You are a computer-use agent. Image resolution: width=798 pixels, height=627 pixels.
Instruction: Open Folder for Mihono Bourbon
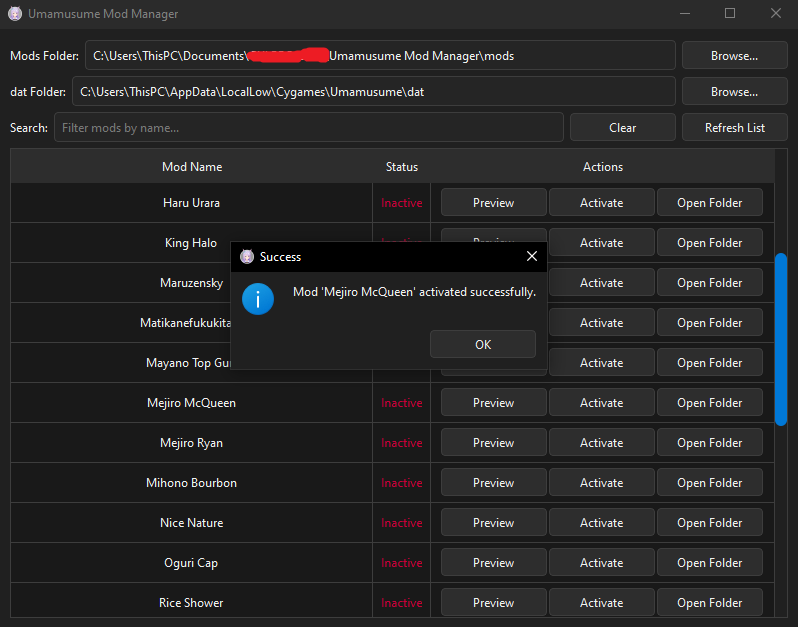coord(709,482)
